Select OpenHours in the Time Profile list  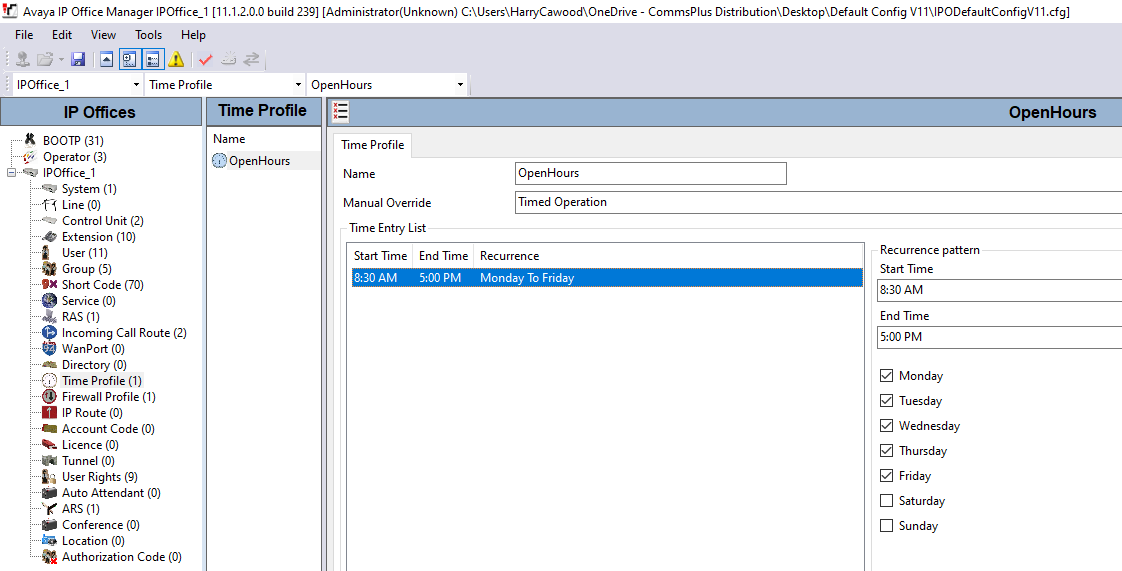259,161
